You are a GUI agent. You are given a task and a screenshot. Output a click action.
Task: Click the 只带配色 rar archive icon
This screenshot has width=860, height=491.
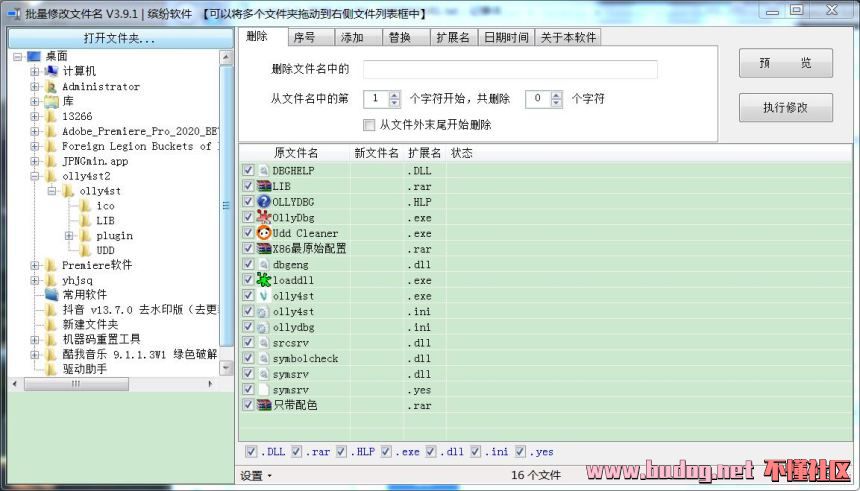tap(264, 405)
